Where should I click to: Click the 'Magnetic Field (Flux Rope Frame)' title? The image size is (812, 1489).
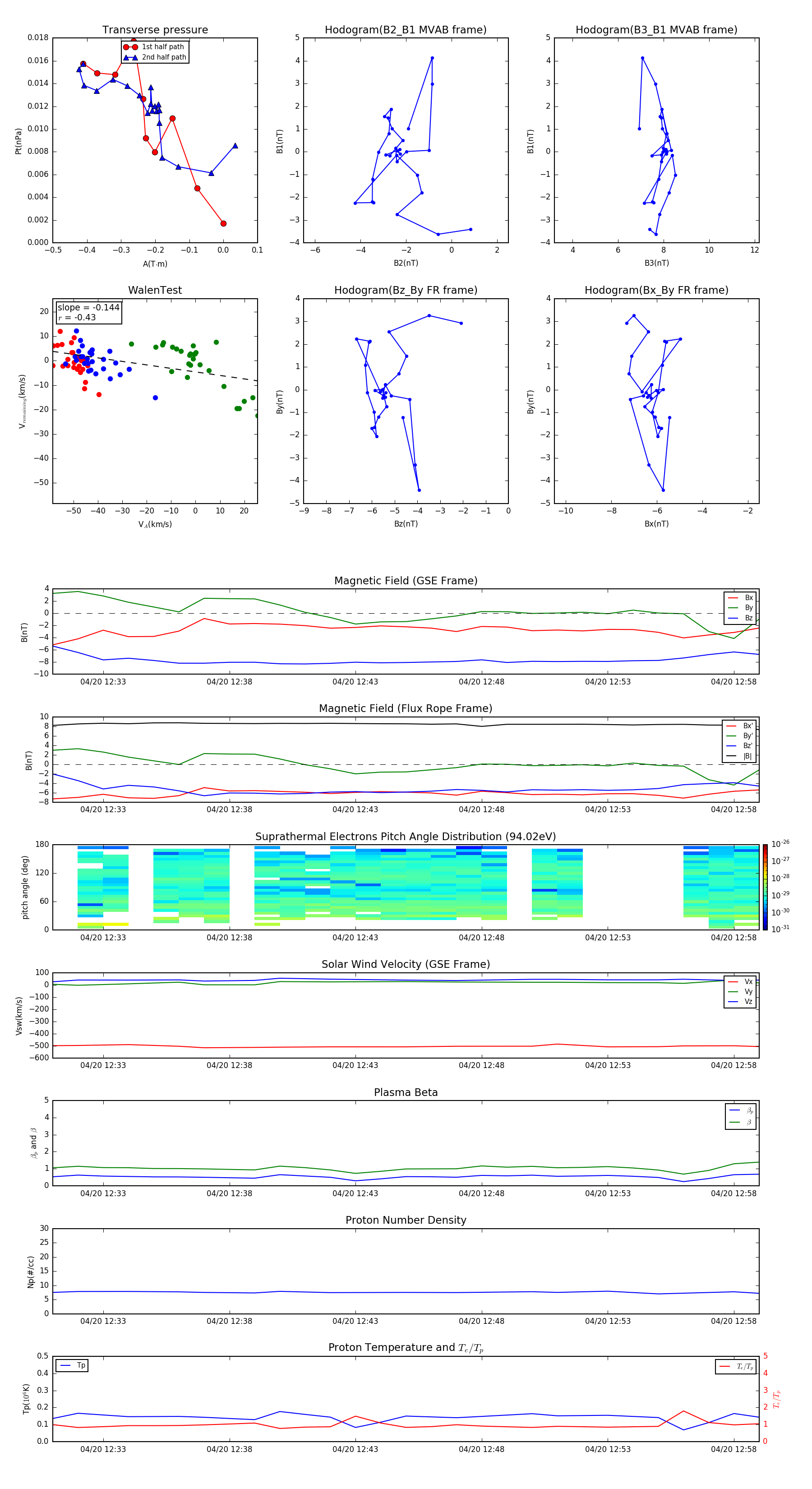[406, 709]
